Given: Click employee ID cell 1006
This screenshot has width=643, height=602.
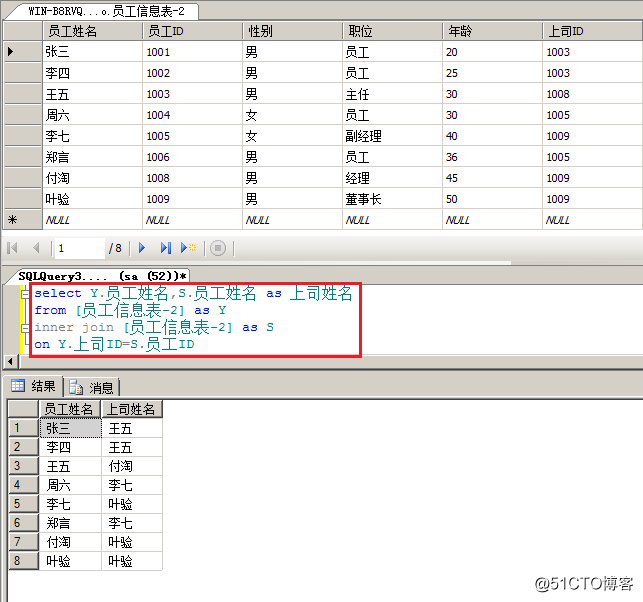Looking at the screenshot, I should [x=193, y=157].
